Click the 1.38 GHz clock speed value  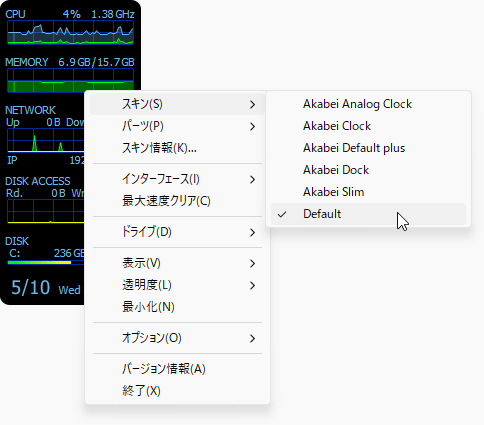(113, 14)
